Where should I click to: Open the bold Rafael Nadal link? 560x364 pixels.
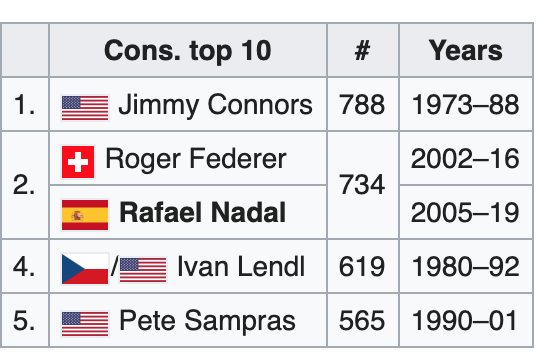202,213
